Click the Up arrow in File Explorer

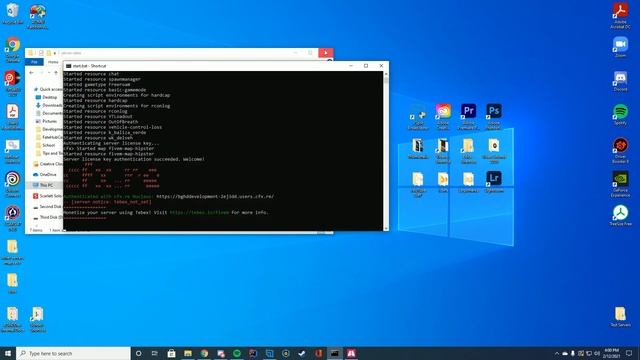[56, 73]
